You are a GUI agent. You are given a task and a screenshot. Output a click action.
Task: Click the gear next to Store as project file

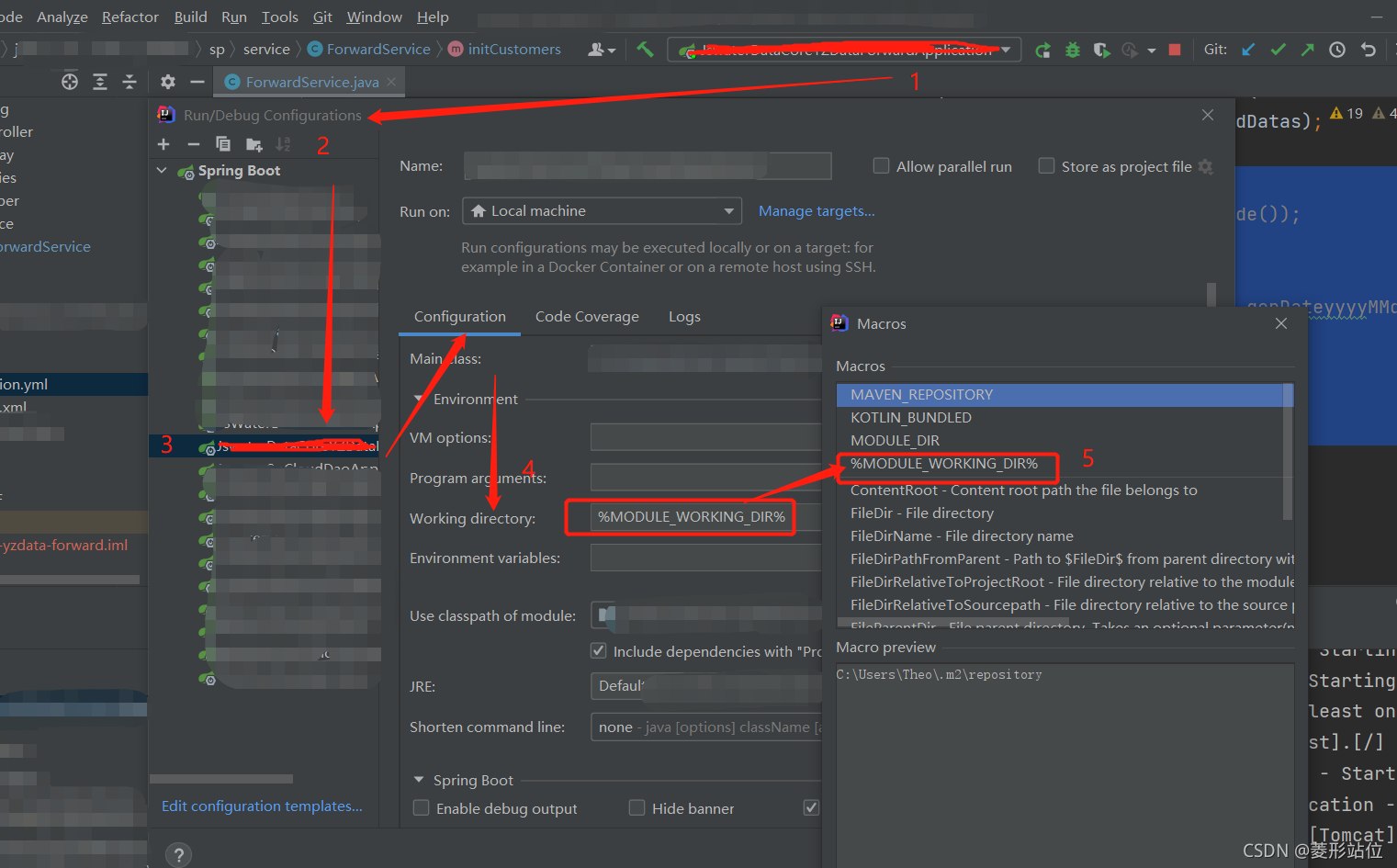click(x=1206, y=166)
